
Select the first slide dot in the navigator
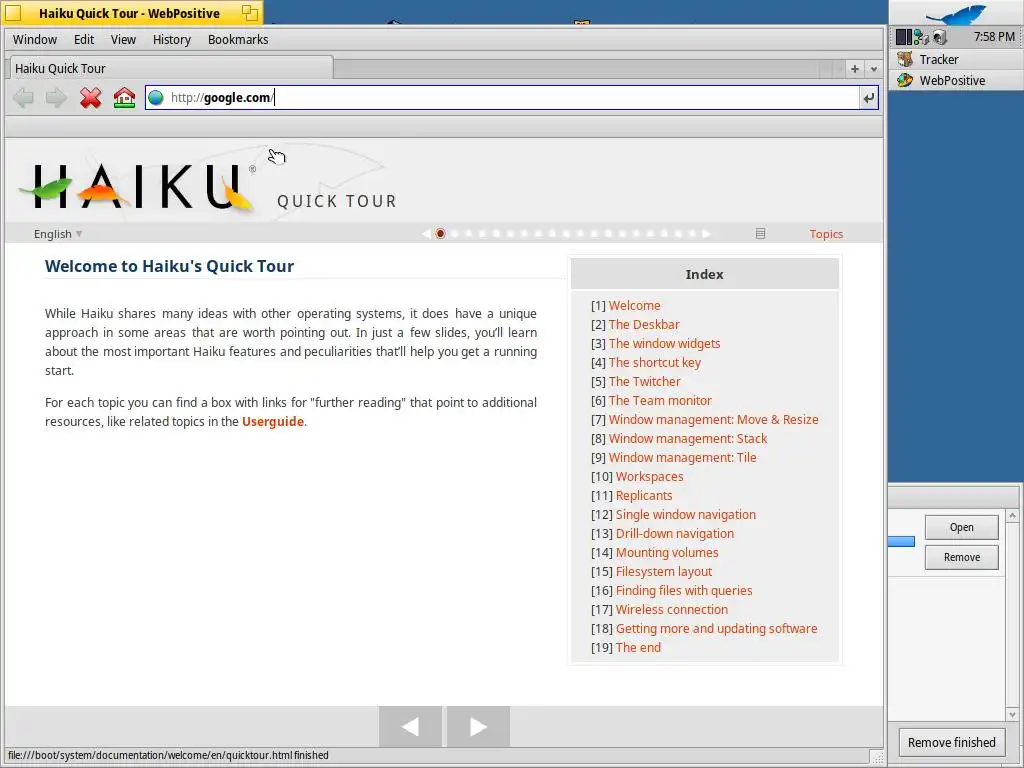coord(440,234)
